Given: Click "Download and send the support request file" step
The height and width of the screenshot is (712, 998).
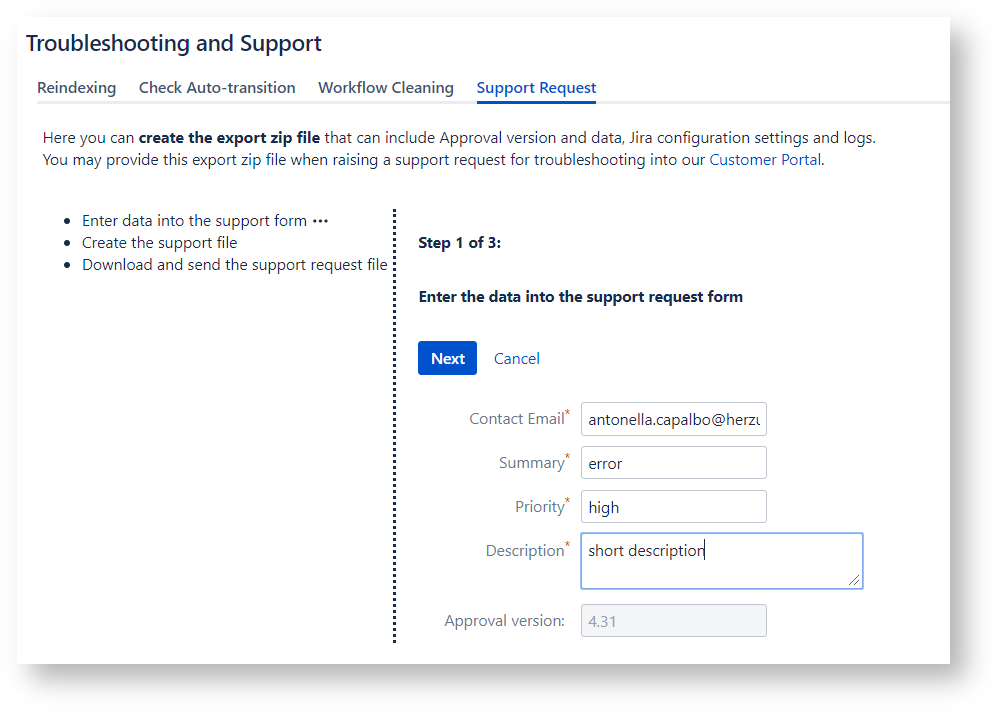Looking at the screenshot, I should [x=235, y=265].
